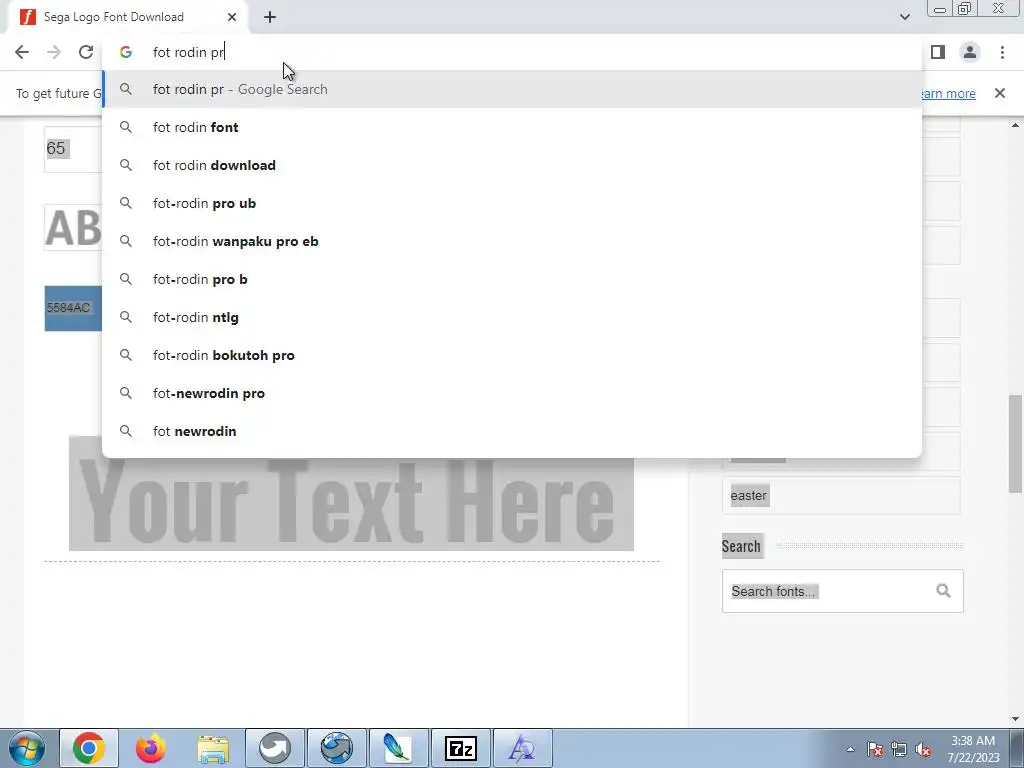The width and height of the screenshot is (1024, 768).
Task: Click the browser forward arrow
Action: pyautogui.click(x=54, y=52)
